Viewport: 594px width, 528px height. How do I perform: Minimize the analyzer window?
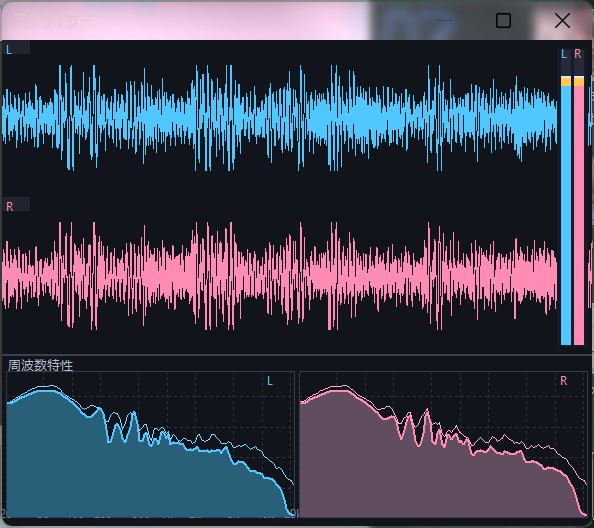click(x=444, y=20)
